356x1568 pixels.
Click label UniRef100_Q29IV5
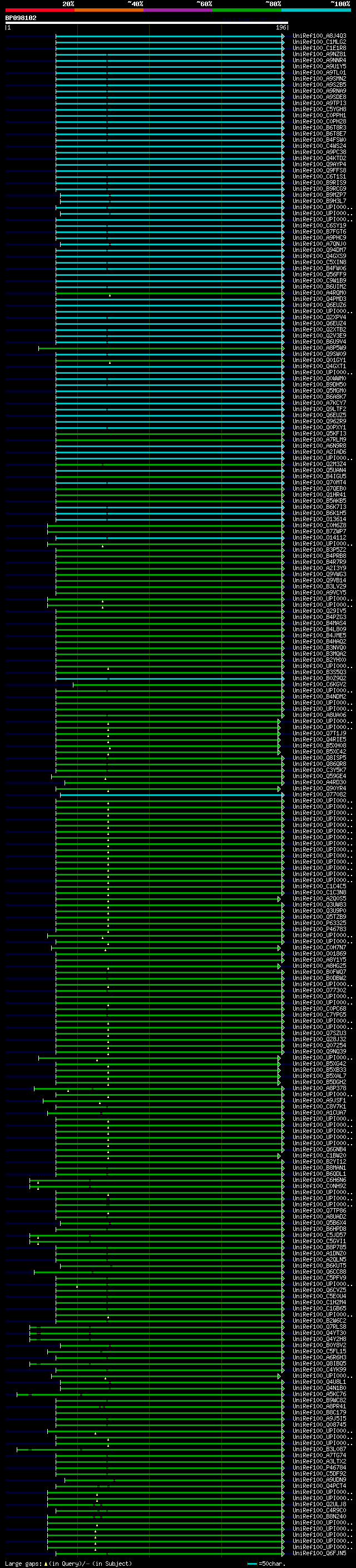coord(319,611)
